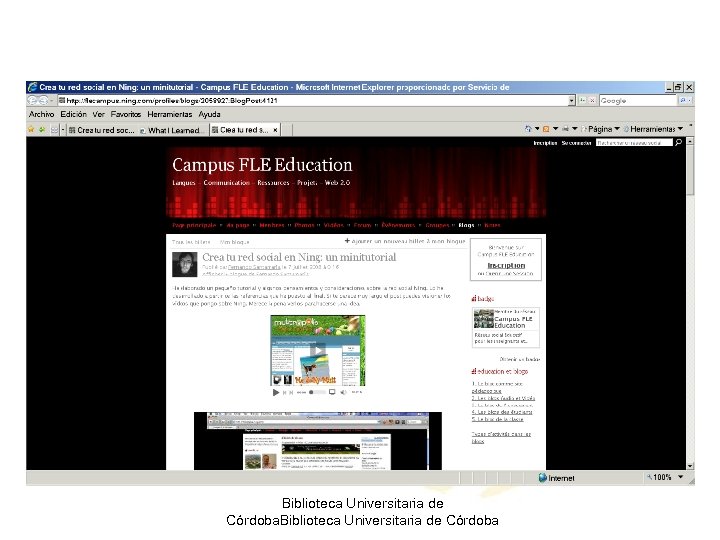This screenshot has height=540, width=720.
Task: Click the video player small play control
Action: [276, 393]
